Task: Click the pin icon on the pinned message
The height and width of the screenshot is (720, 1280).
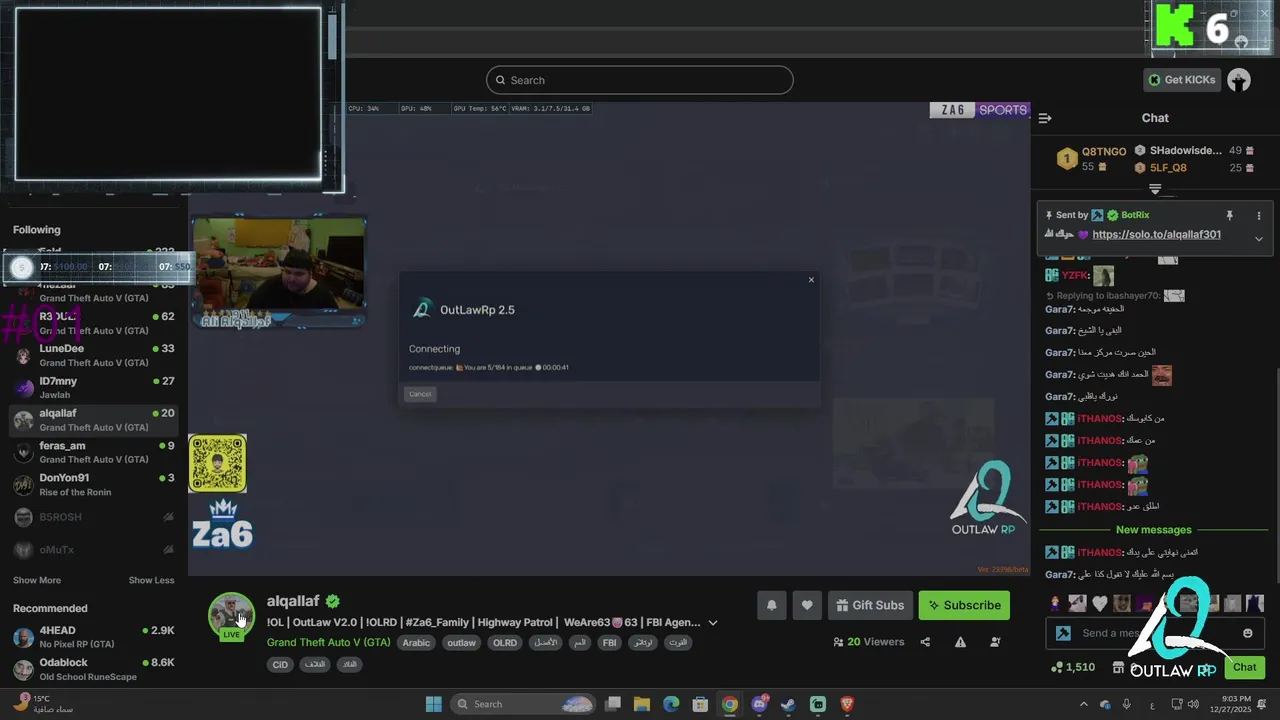Action: pos(1230,215)
